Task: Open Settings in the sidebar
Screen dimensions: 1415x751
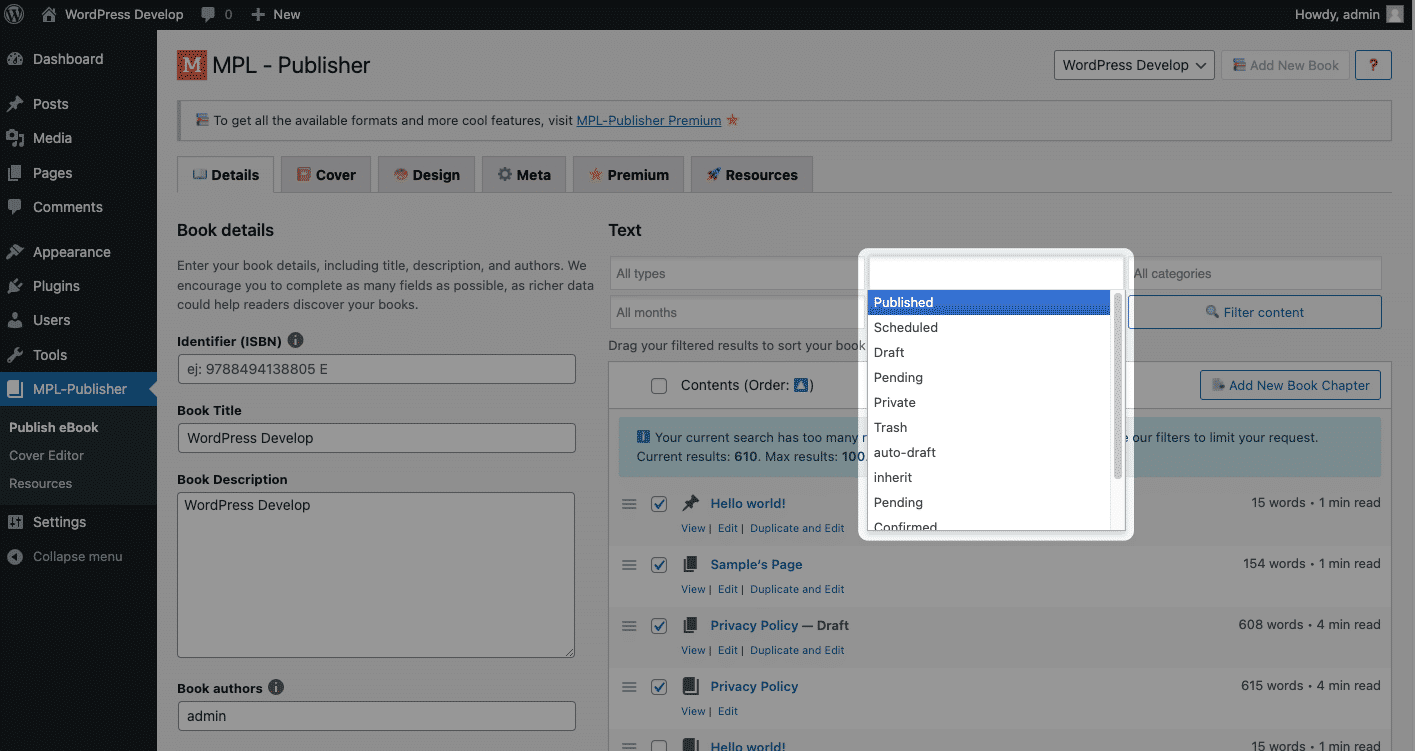Action: (59, 522)
